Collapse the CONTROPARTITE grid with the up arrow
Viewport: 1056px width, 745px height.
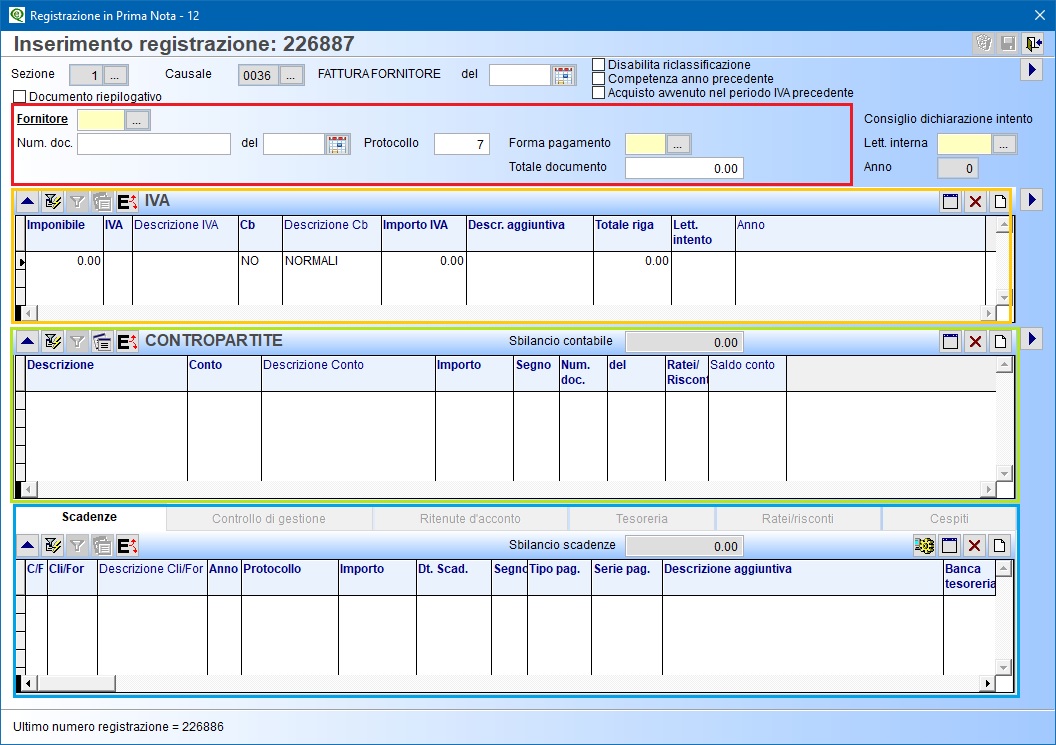point(28,341)
